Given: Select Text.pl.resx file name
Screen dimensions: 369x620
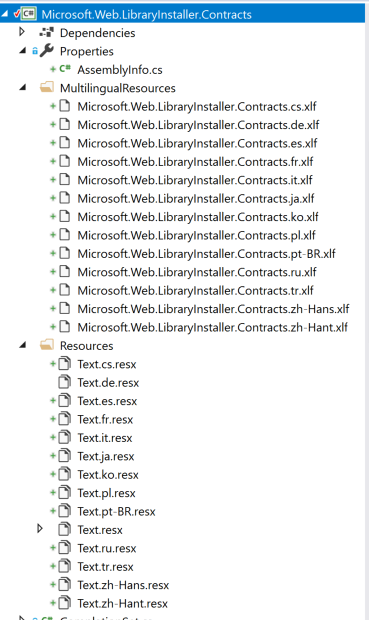Looking at the screenshot, I should (x=106, y=493).
